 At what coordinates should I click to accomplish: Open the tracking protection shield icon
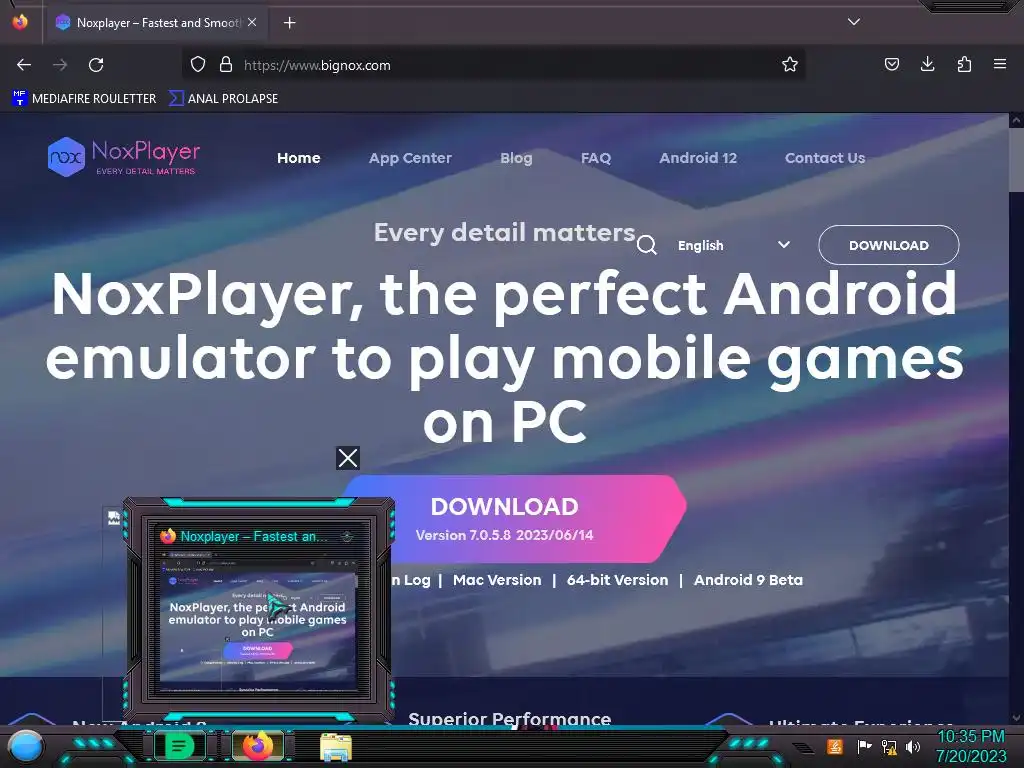coord(198,64)
